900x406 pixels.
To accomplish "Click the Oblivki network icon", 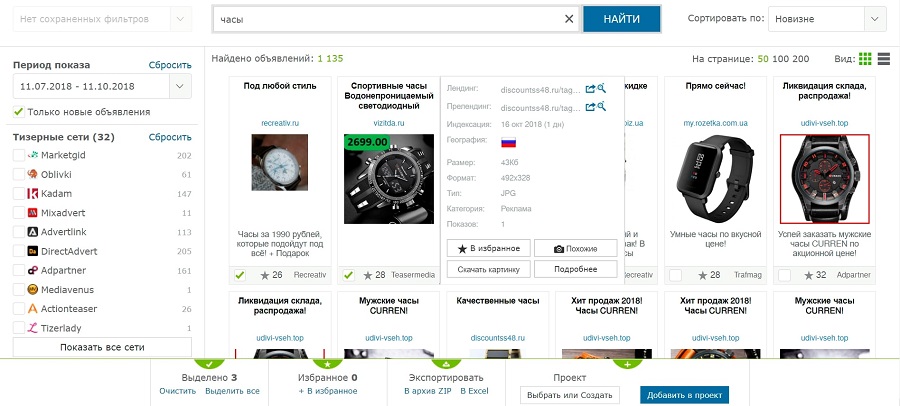I will coord(33,175).
